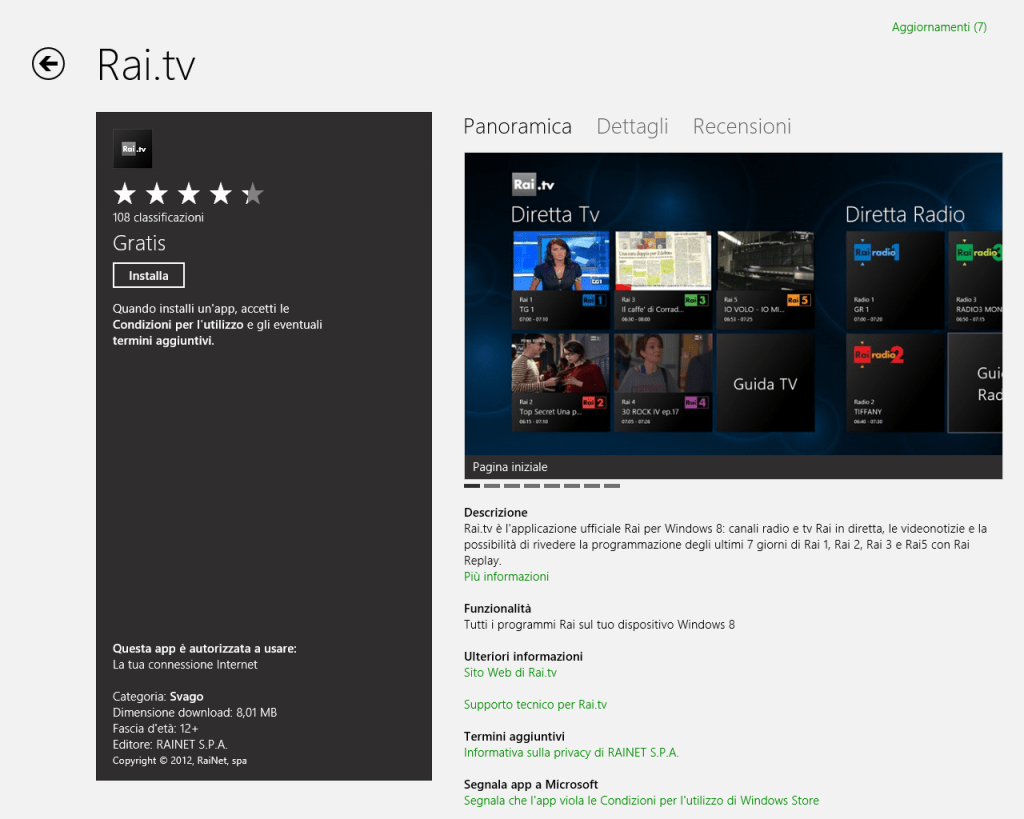
Task: Click the Gratis price label
Action: [x=139, y=243]
